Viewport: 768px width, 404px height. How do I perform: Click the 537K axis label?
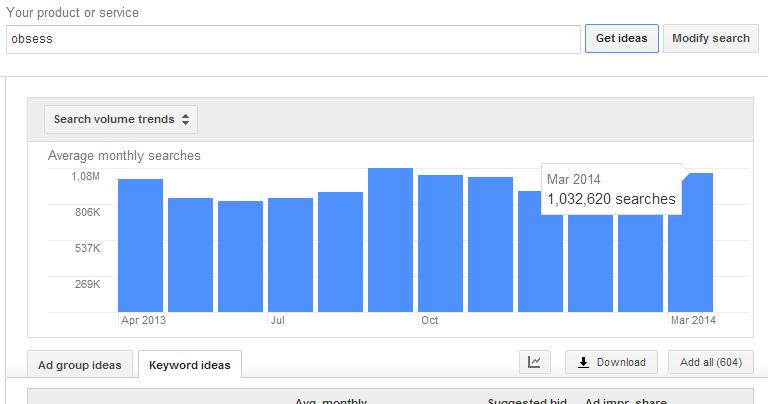click(x=87, y=248)
